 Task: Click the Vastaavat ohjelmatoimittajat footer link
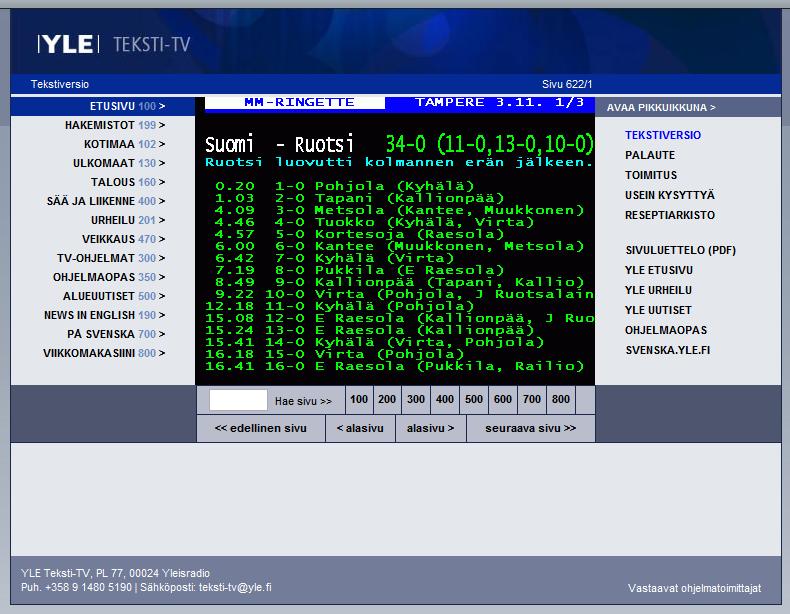click(x=694, y=588)
